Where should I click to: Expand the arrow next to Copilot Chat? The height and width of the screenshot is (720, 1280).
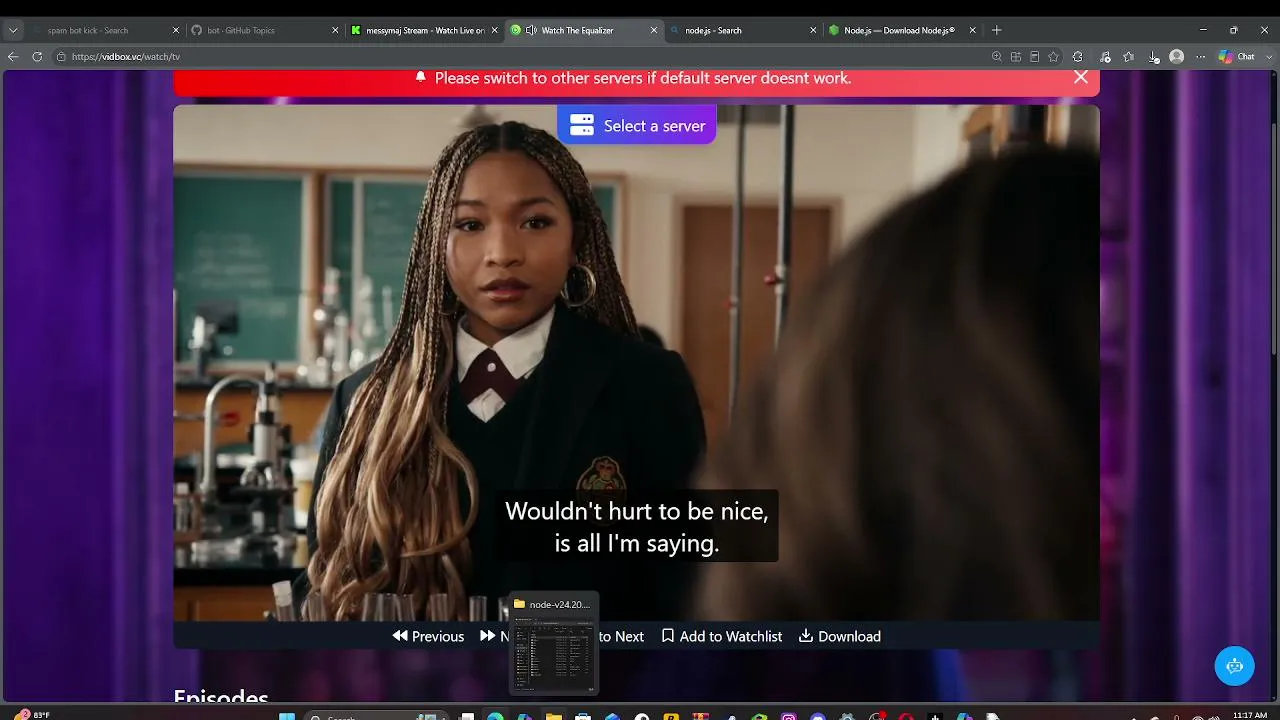tap(1269, 57)
